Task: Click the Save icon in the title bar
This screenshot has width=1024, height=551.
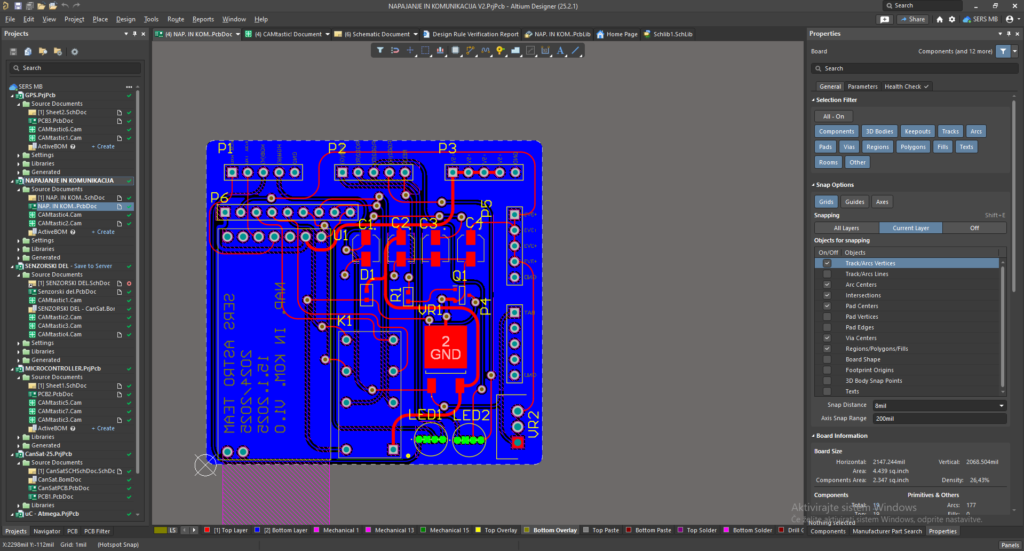Action: pos(17,6)
